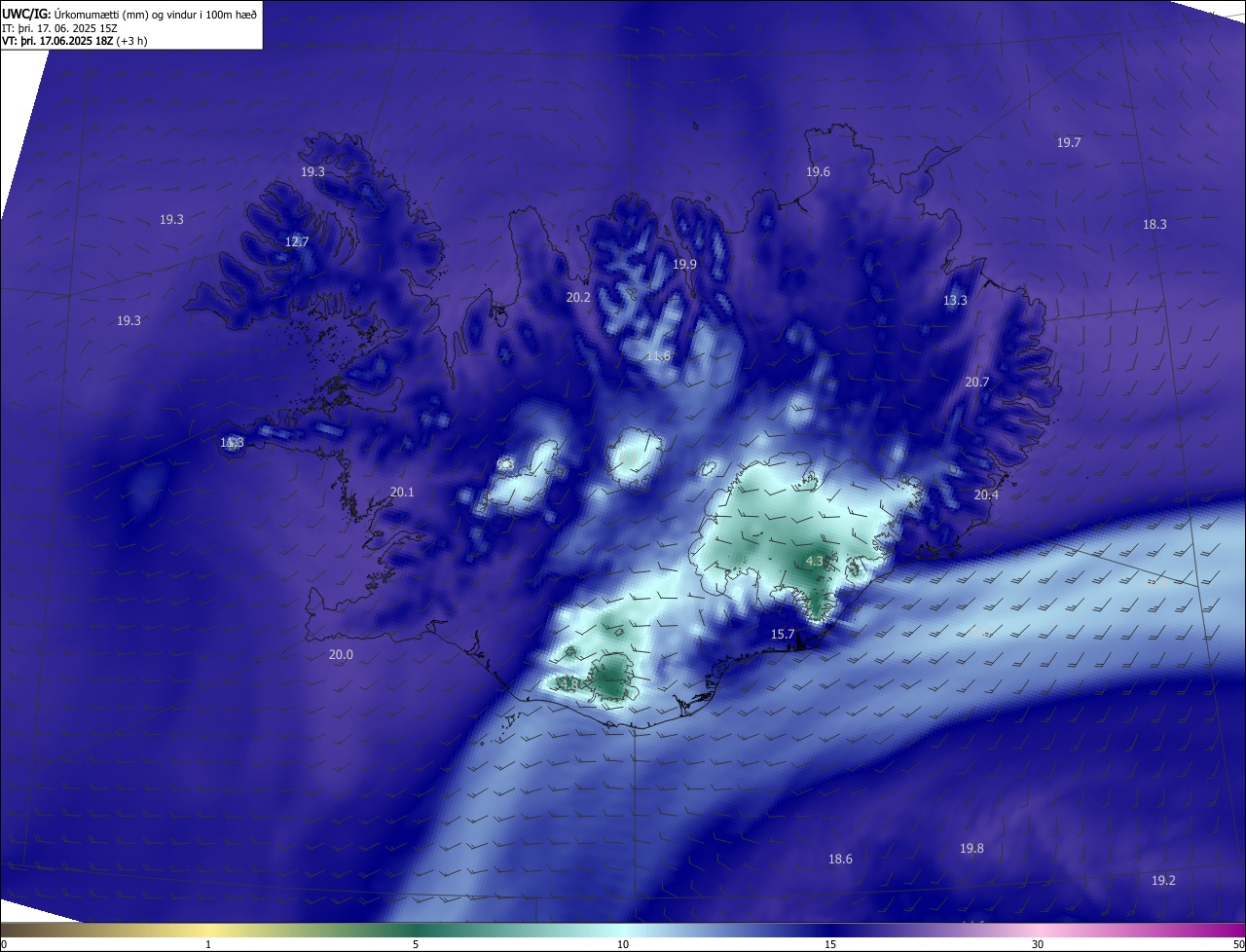Click the 30 tick label on the colour scale

(x=1038, y=944)
